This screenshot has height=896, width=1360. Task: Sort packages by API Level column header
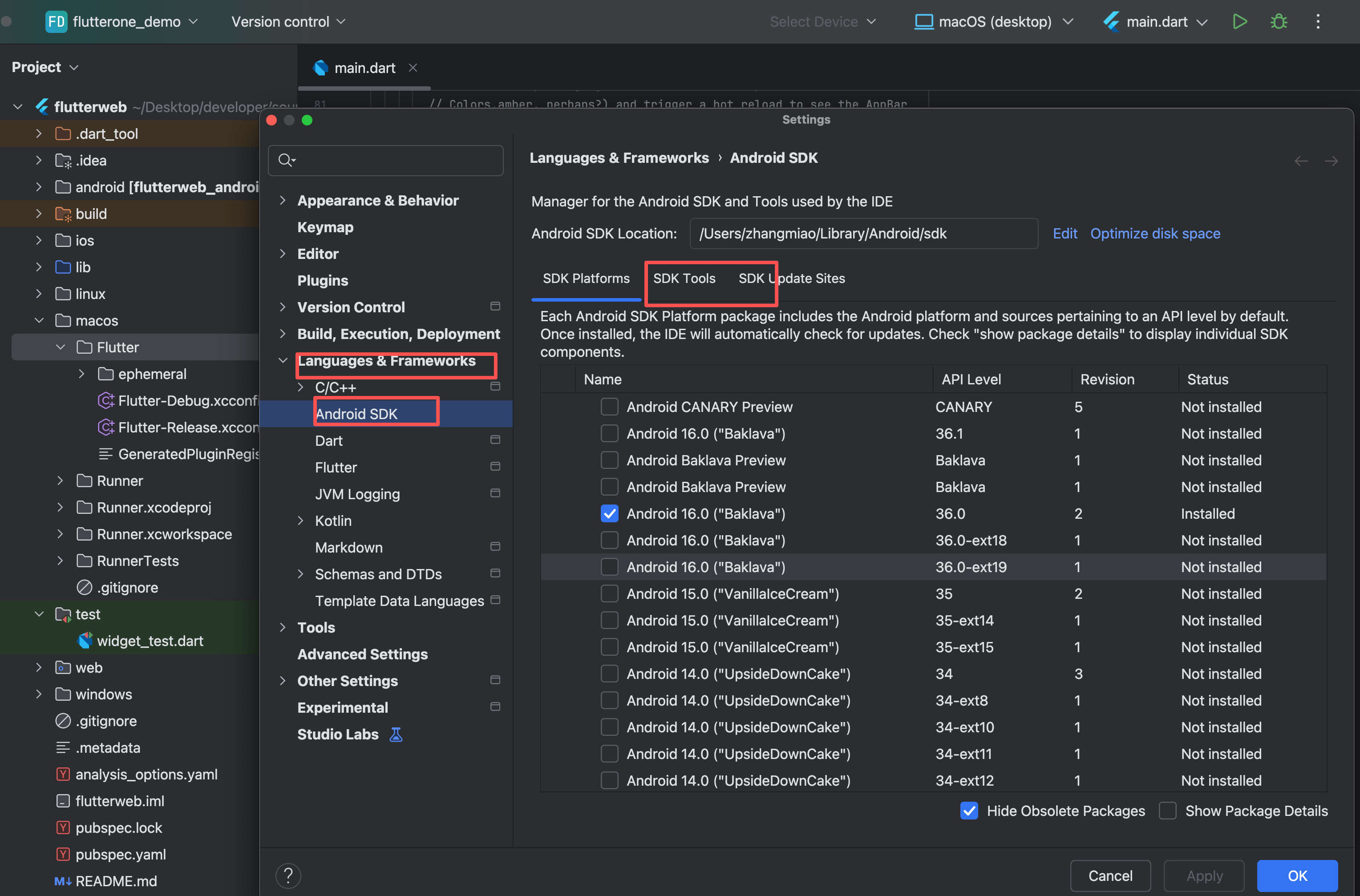971,379
